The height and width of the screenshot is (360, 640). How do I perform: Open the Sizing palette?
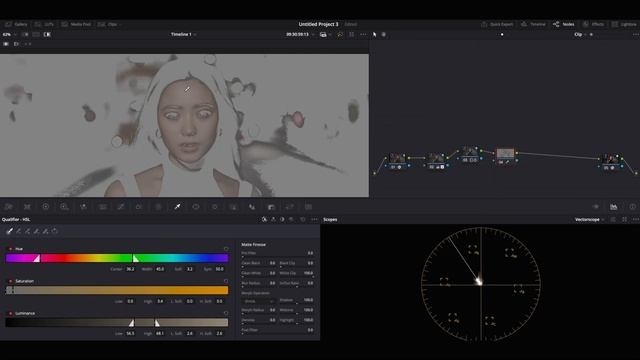point(290,207)
